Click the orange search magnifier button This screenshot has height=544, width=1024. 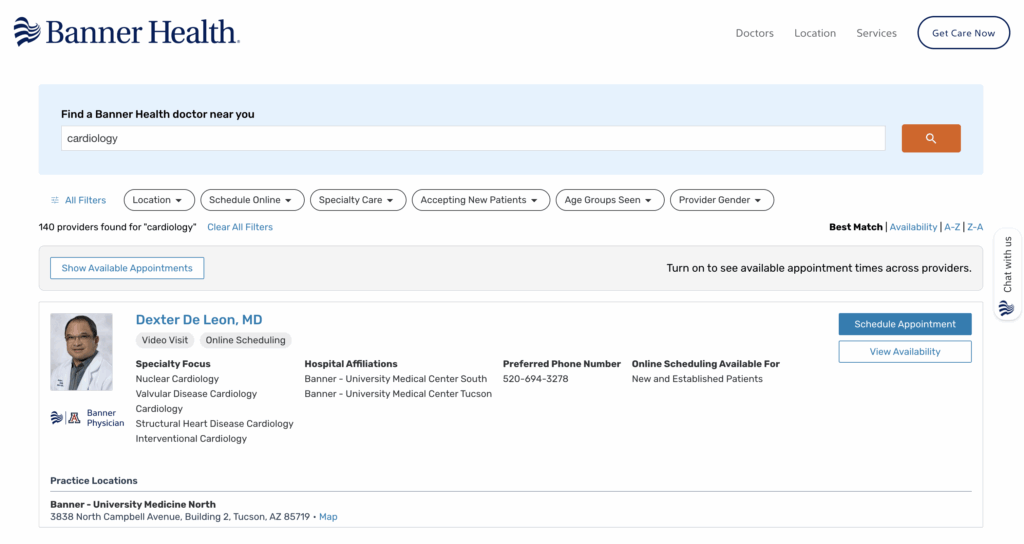pyautogui.click(x=931, y=138)
